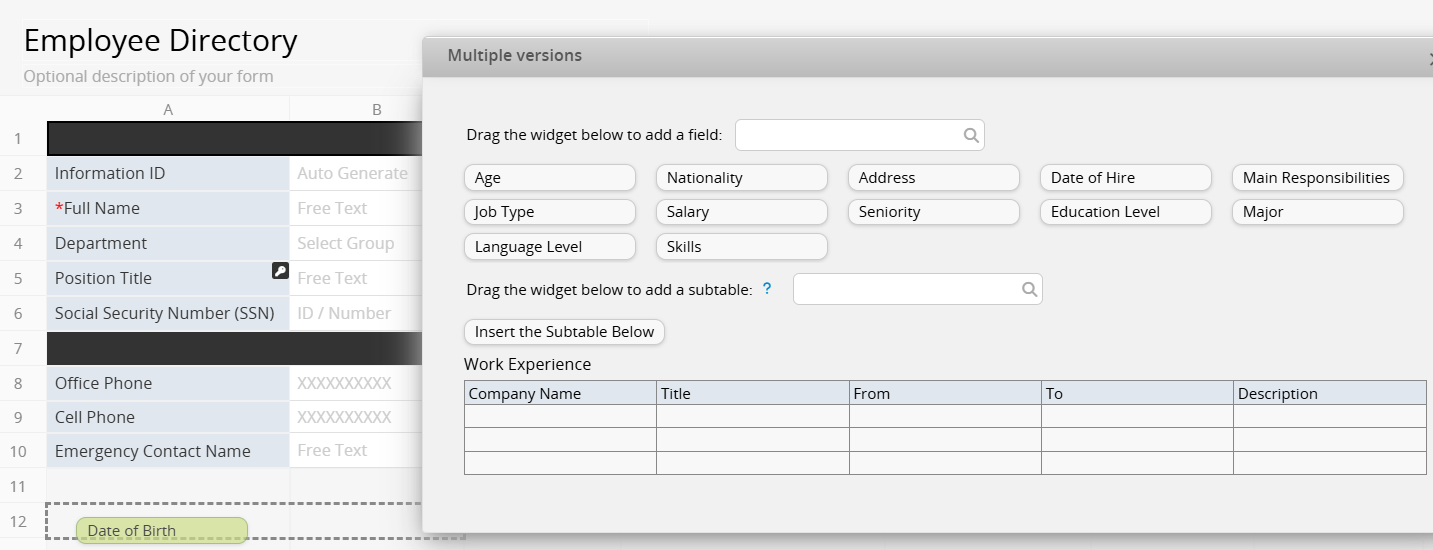Screen dimensions: 1433x550
Task: Choose the Salary field widget
Action: [741, 212]
